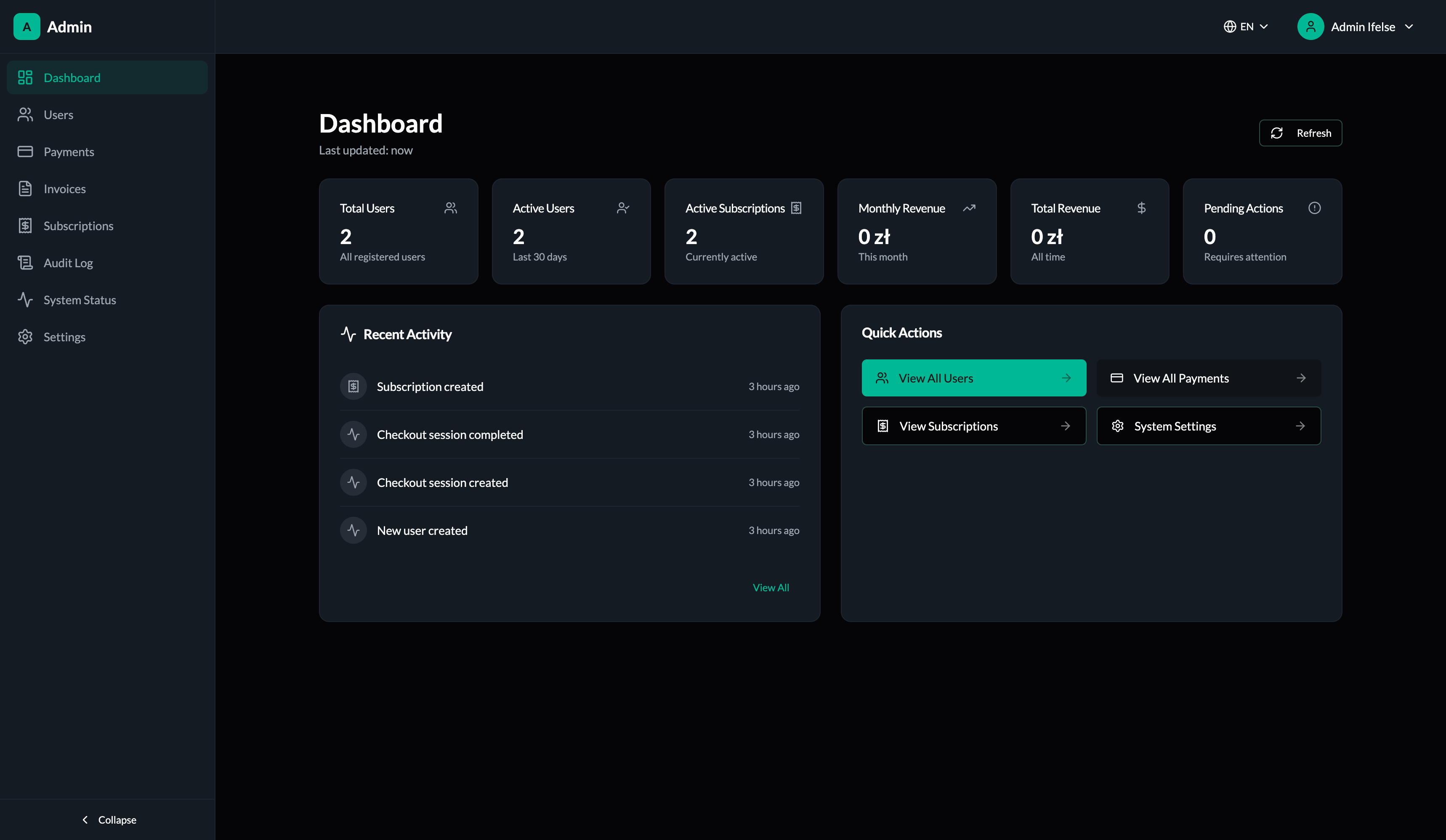This screenshot has width=1446, height=840.
Task: Click the New user created activity icon
Action: 354,531
